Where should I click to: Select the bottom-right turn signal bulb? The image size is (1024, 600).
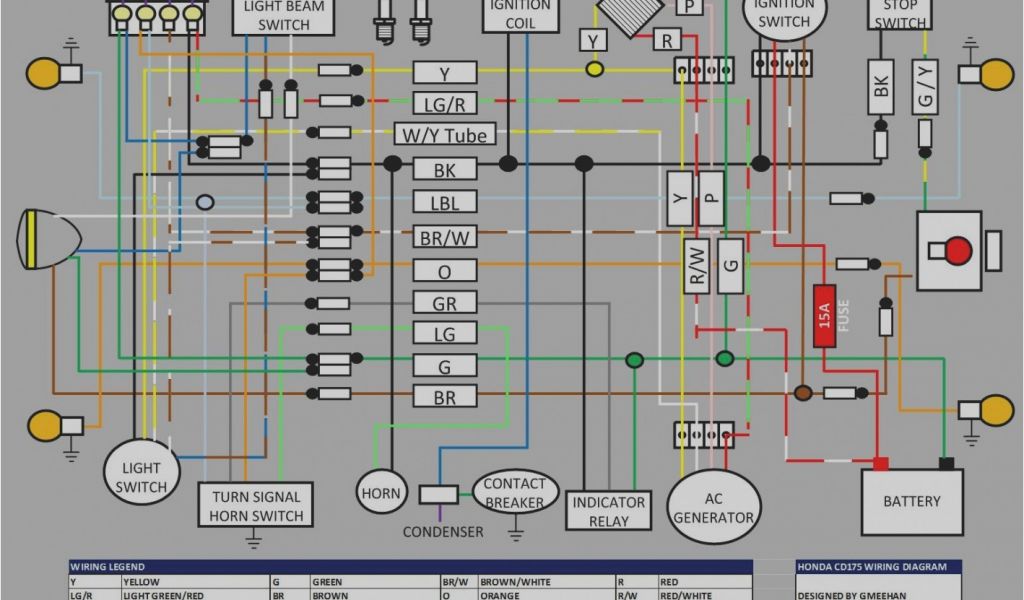[x=995, y=410]
